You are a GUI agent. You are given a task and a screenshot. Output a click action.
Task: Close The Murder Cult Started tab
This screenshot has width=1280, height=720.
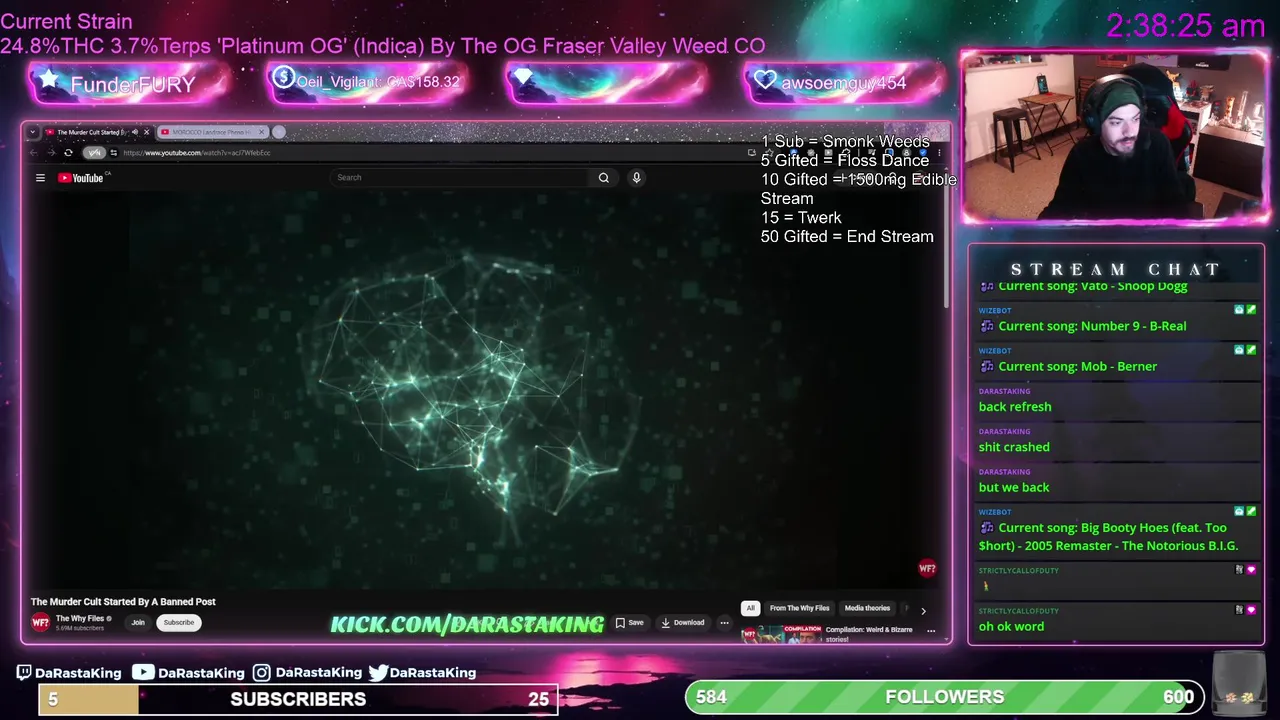click(x=147, y=132)
